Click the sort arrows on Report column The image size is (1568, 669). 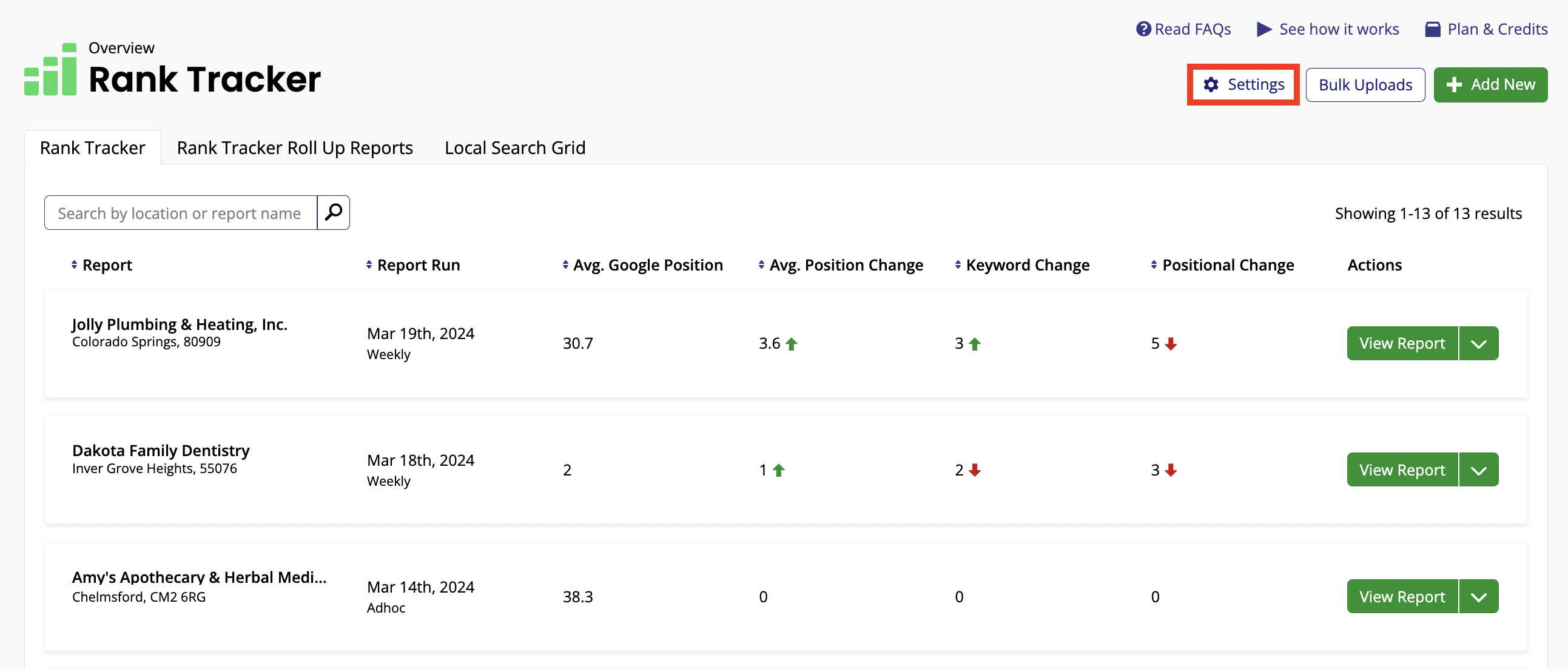click(74, 265)
